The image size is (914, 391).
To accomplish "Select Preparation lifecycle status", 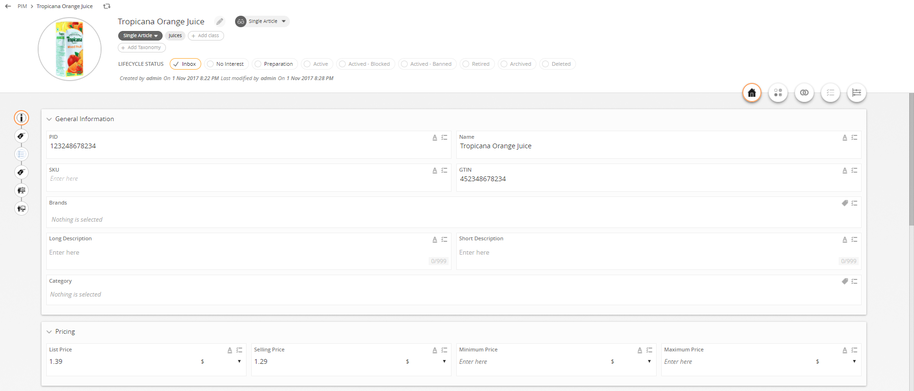I will [275, 64].
